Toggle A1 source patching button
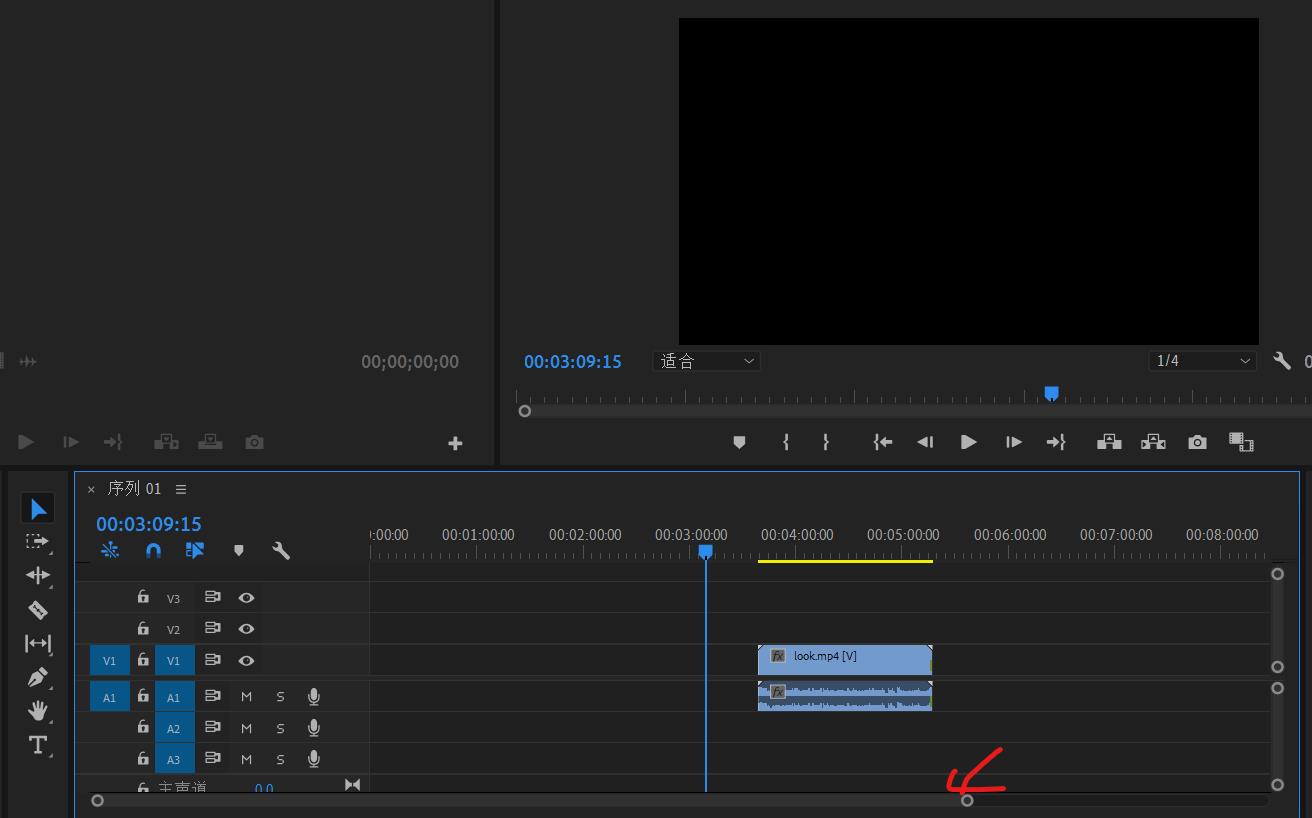 pyautogui.click(x=110, y=698)
